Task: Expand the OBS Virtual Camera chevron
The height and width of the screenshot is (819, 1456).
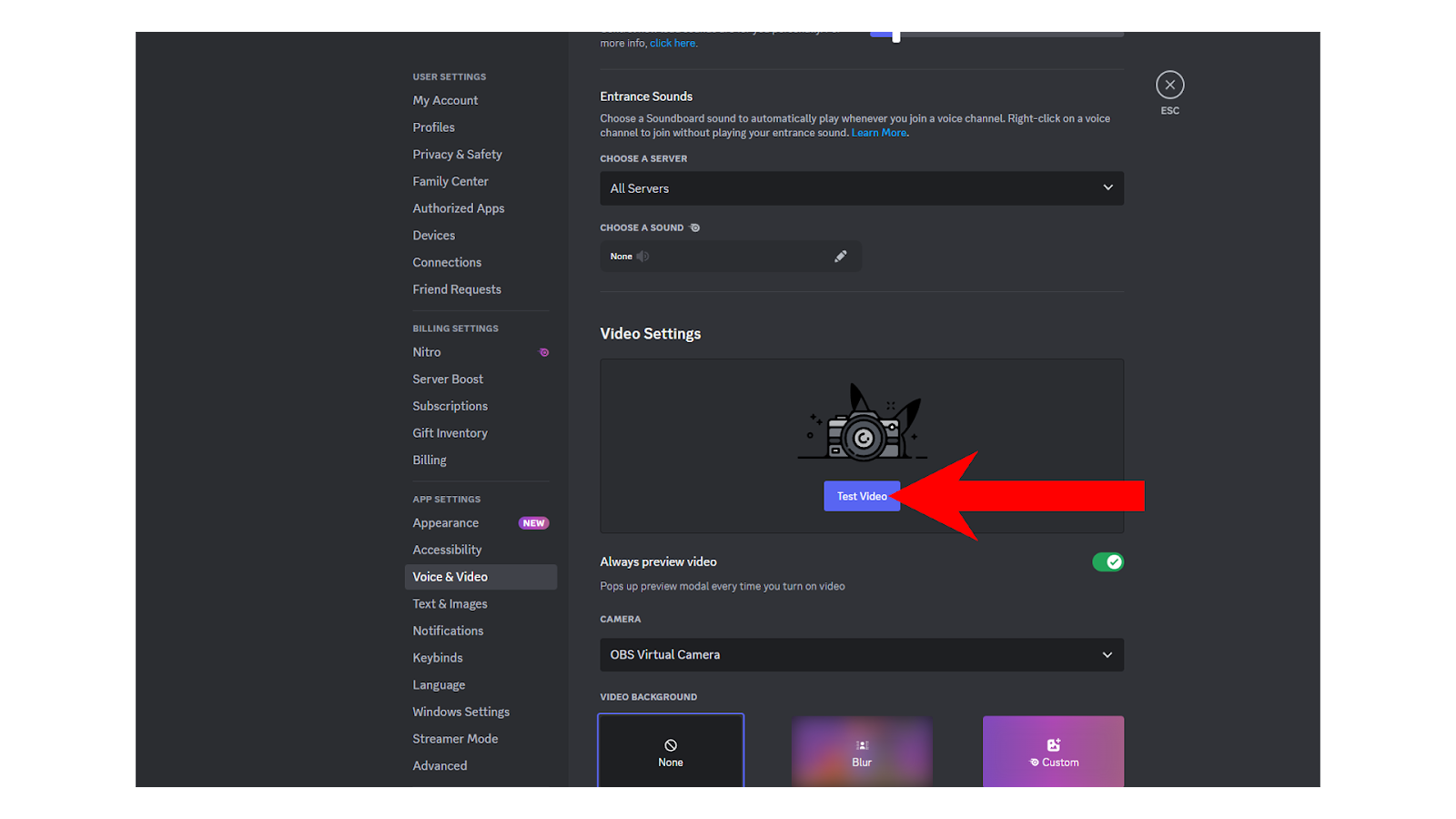Action: click(1107, 654)
